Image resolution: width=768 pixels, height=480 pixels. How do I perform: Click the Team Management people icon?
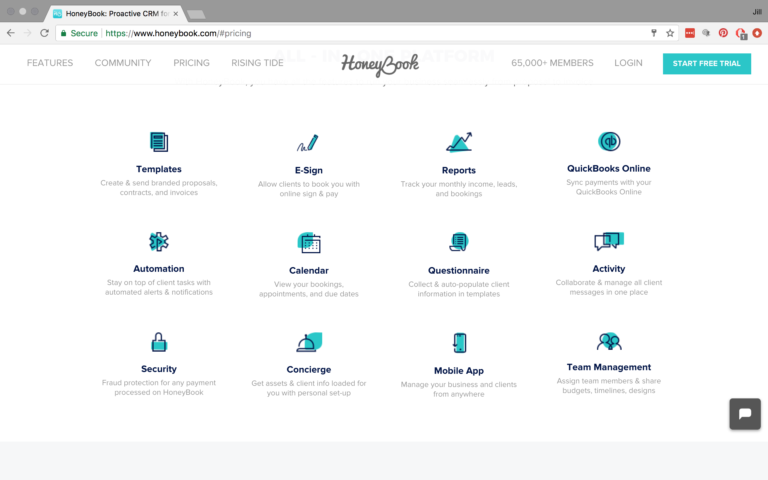pos(608,342)
